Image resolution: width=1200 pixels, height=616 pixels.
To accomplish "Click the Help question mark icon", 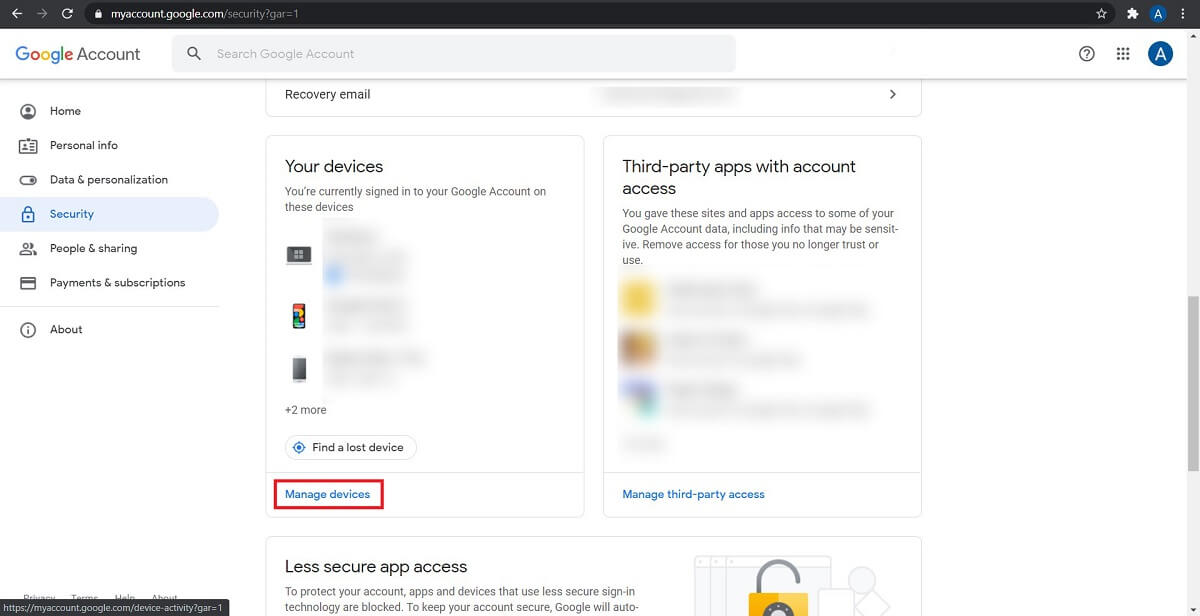I will pos(1087,54).
